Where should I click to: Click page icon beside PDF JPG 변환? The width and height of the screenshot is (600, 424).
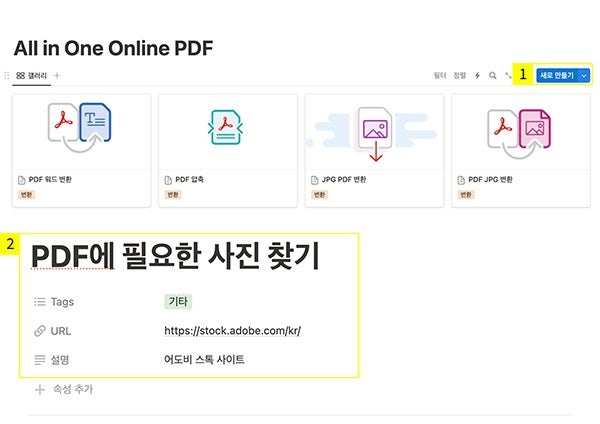(x=461, y=180)
